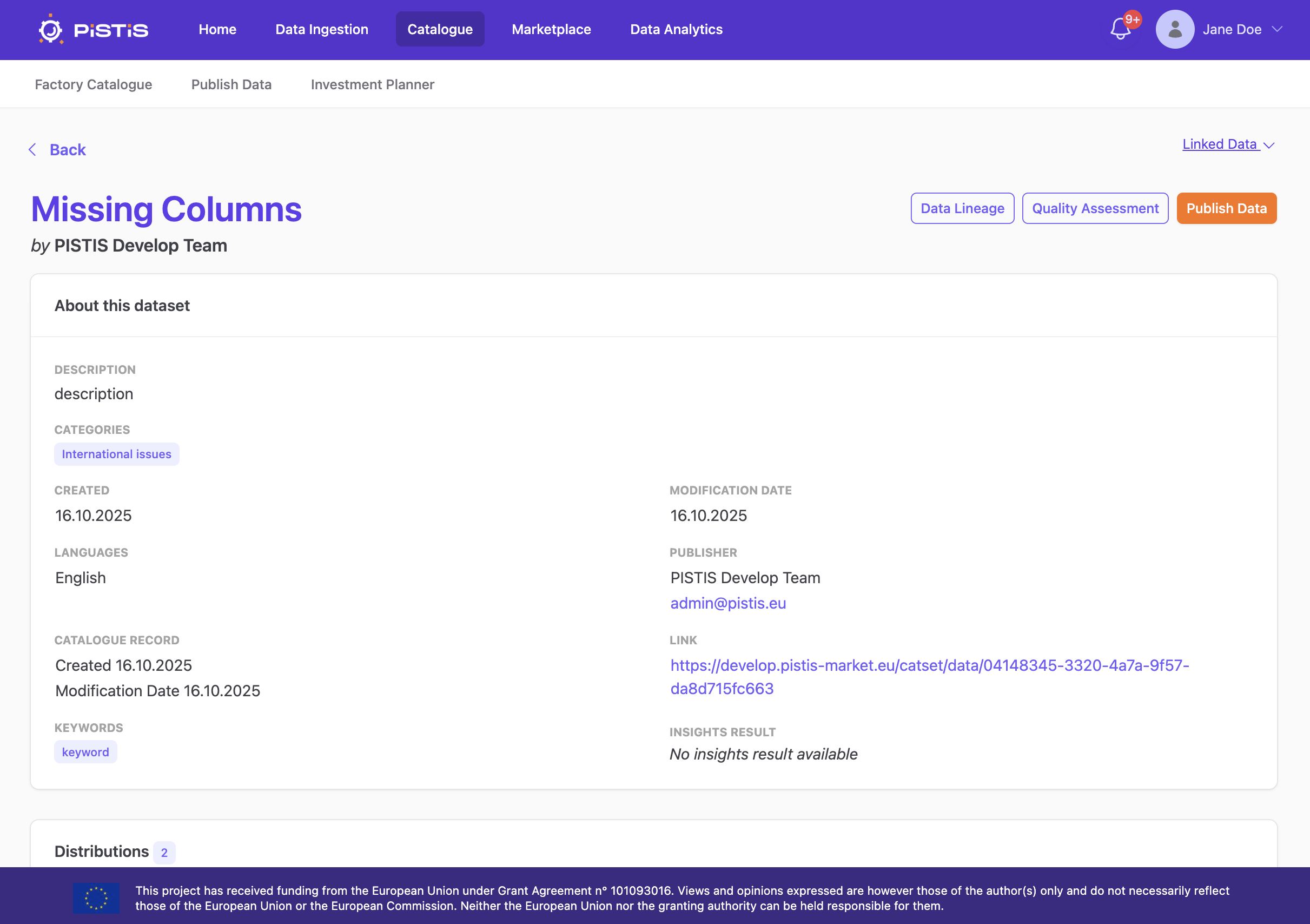Click the orange Publish Data button

(x=1226, y=208)
